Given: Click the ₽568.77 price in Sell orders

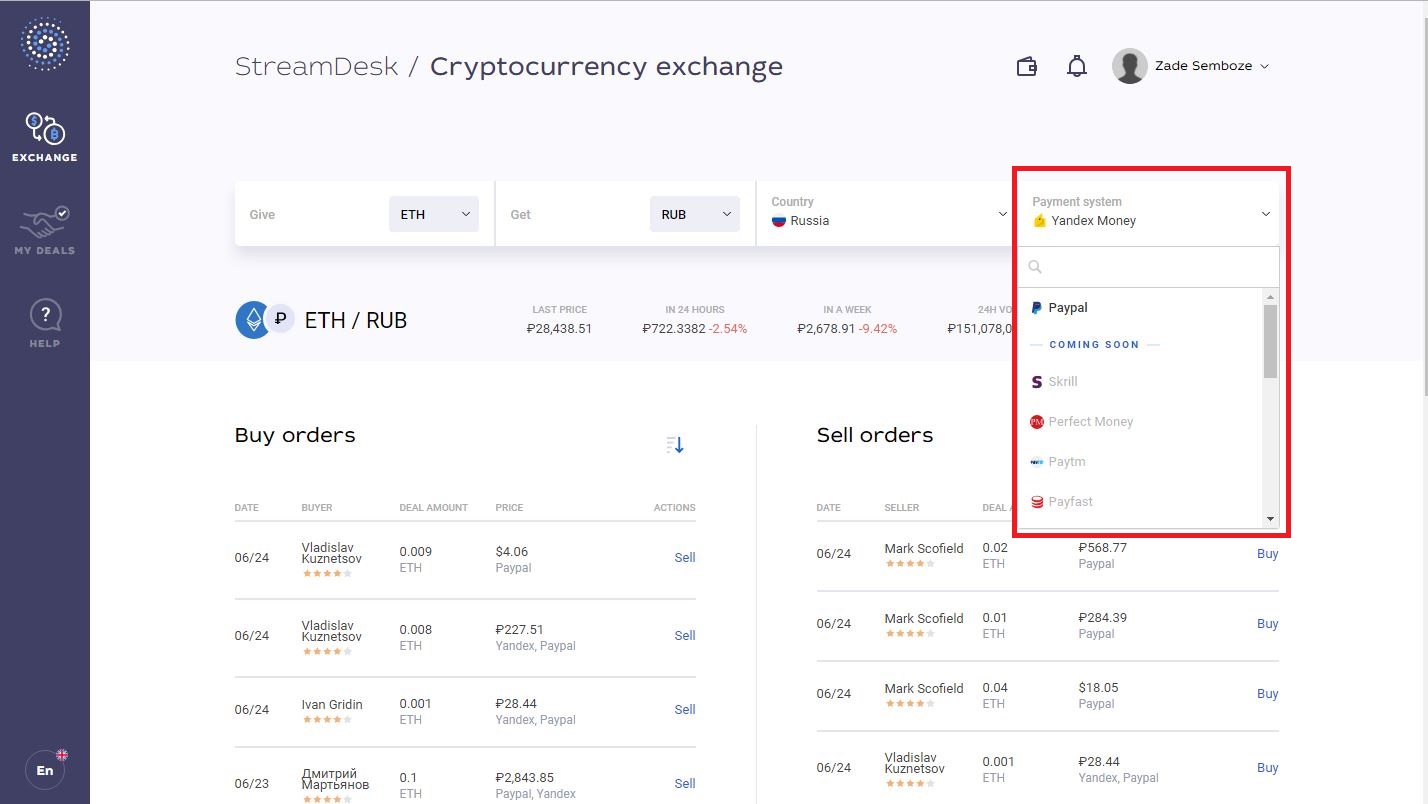Looking at the screenshot, I should pos(1103,548).
